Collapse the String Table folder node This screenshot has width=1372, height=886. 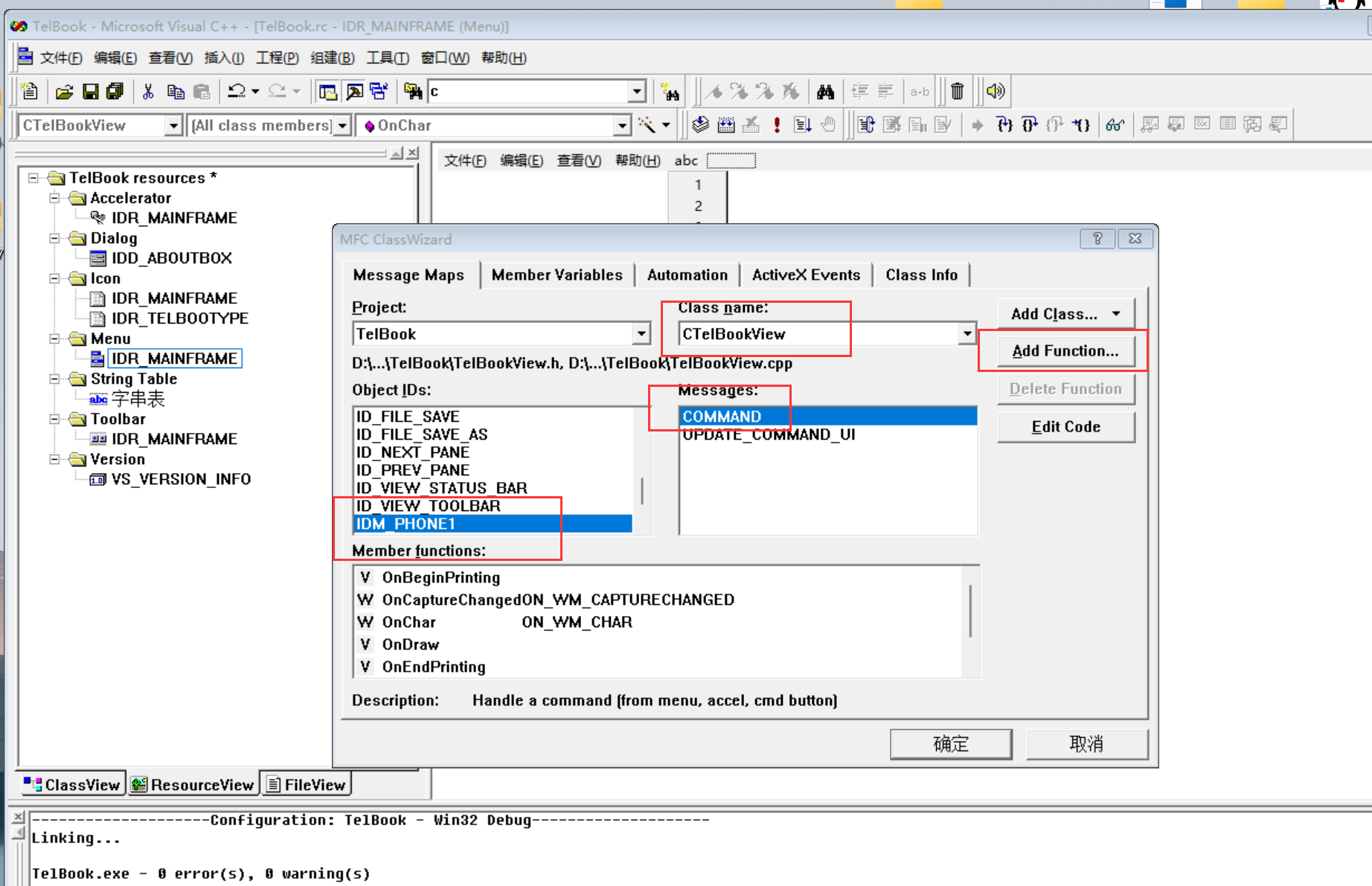point(54,379)
